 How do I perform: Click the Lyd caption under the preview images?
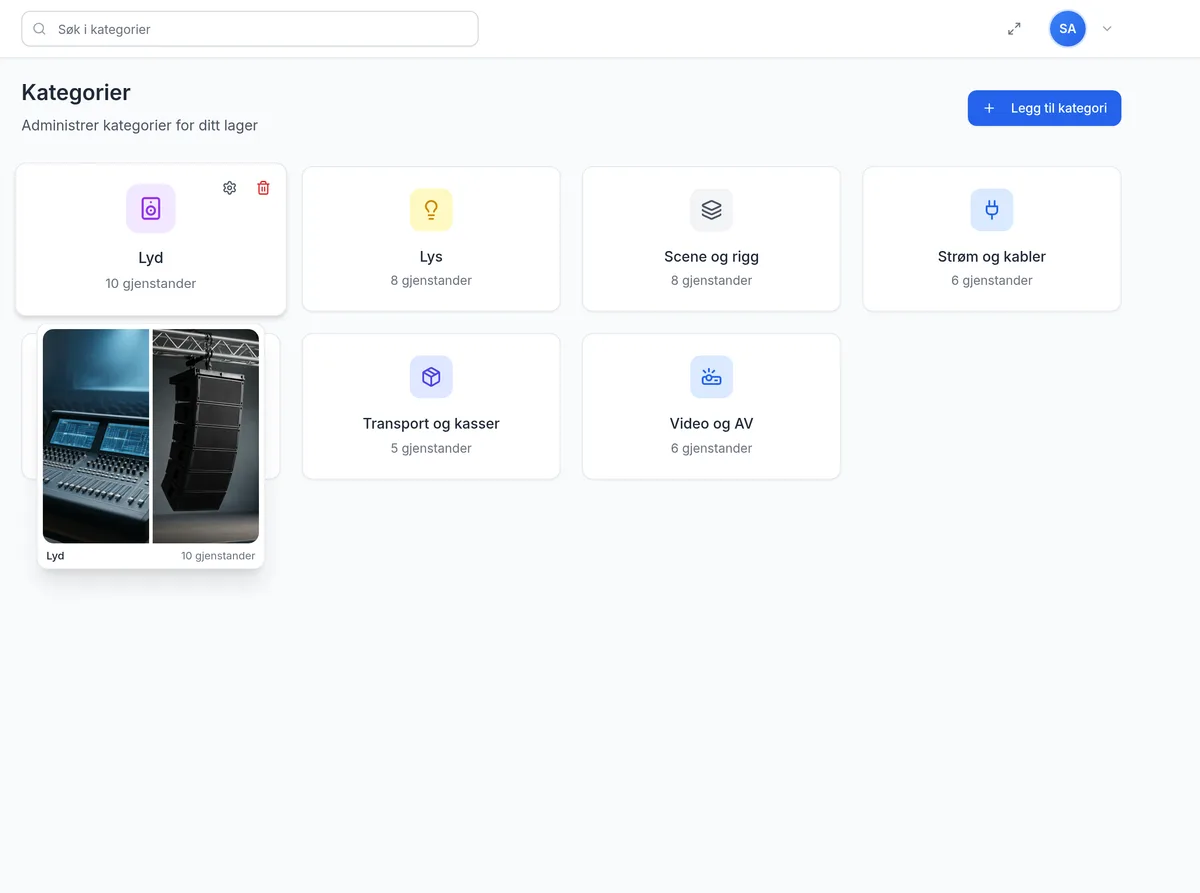pos(55,556)
